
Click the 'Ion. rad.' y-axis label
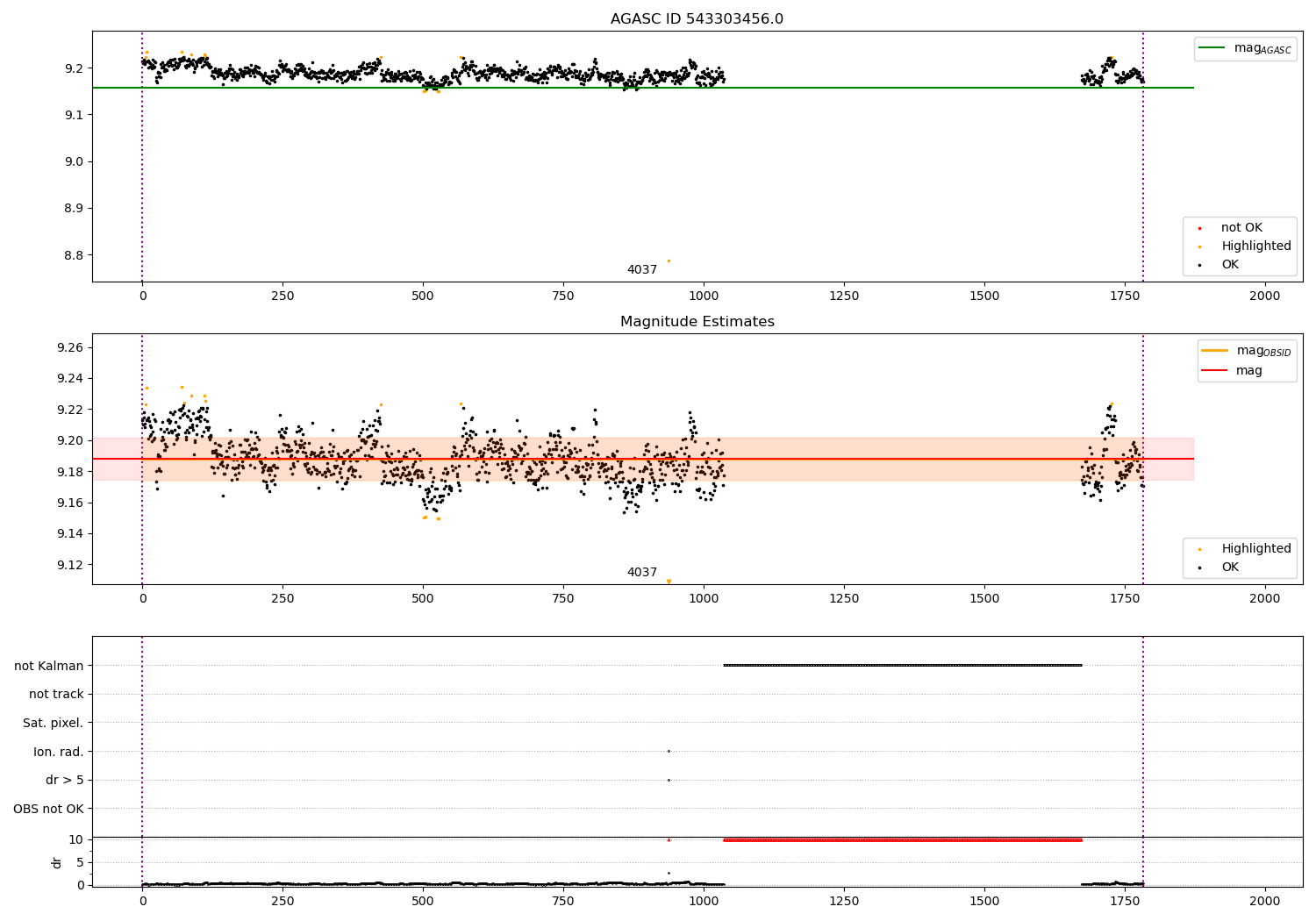pos(59,752)
